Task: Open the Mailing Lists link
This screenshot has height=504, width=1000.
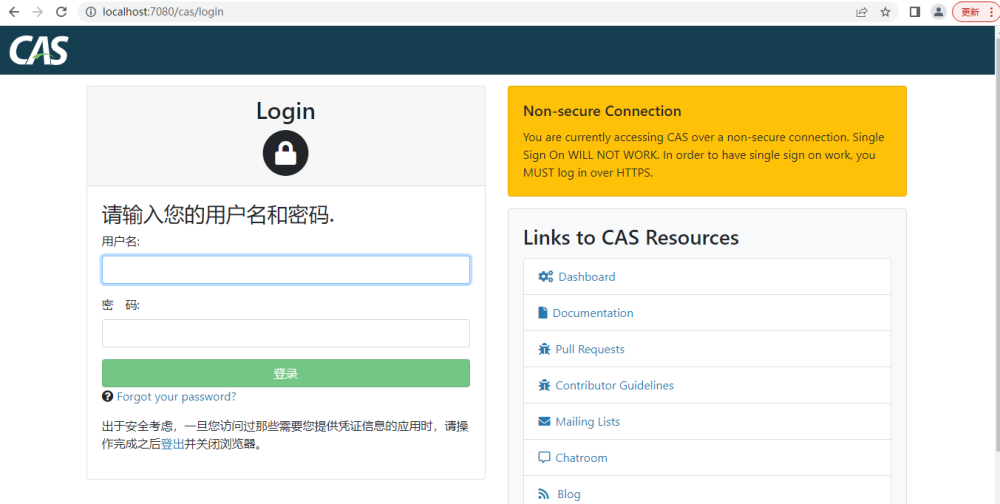Action: tap(587, 422)
